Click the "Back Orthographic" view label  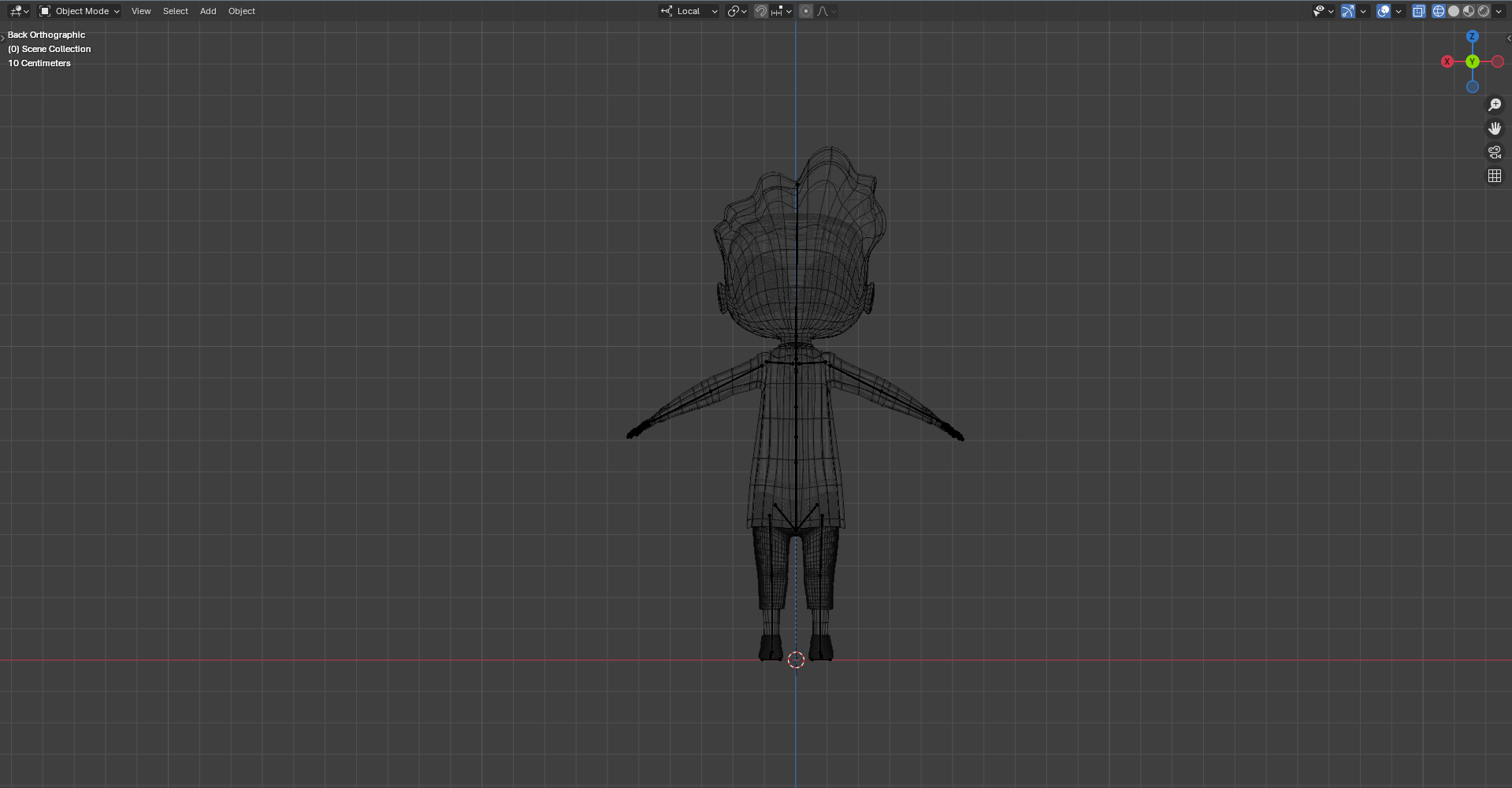pos(46,35)
